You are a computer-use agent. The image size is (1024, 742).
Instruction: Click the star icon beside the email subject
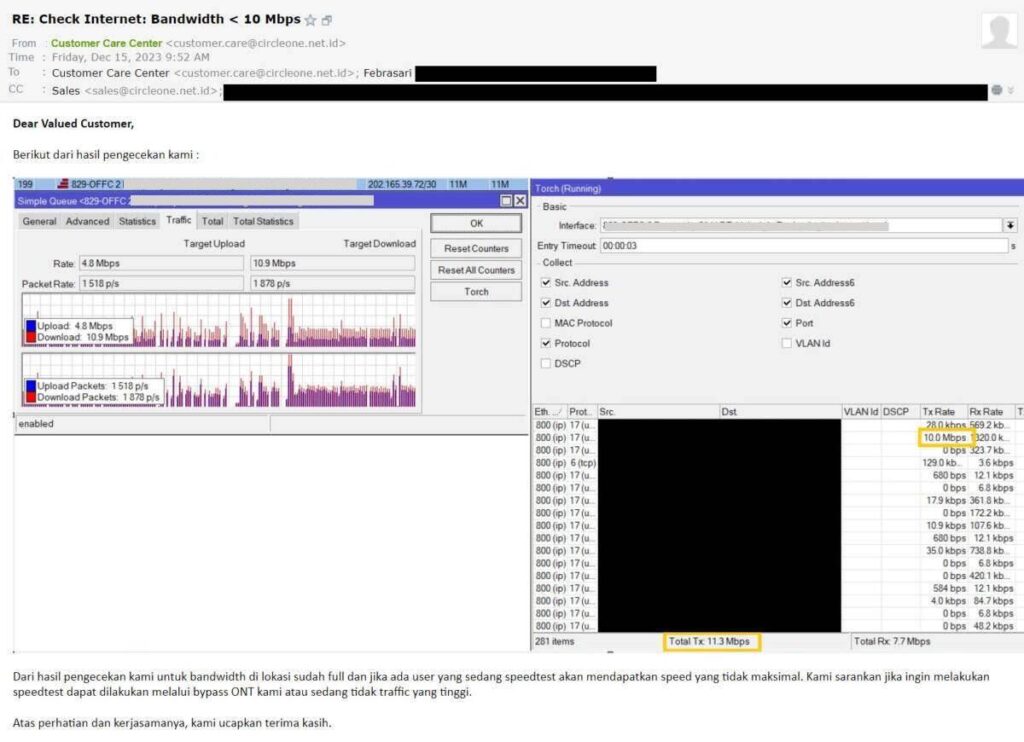313,18
